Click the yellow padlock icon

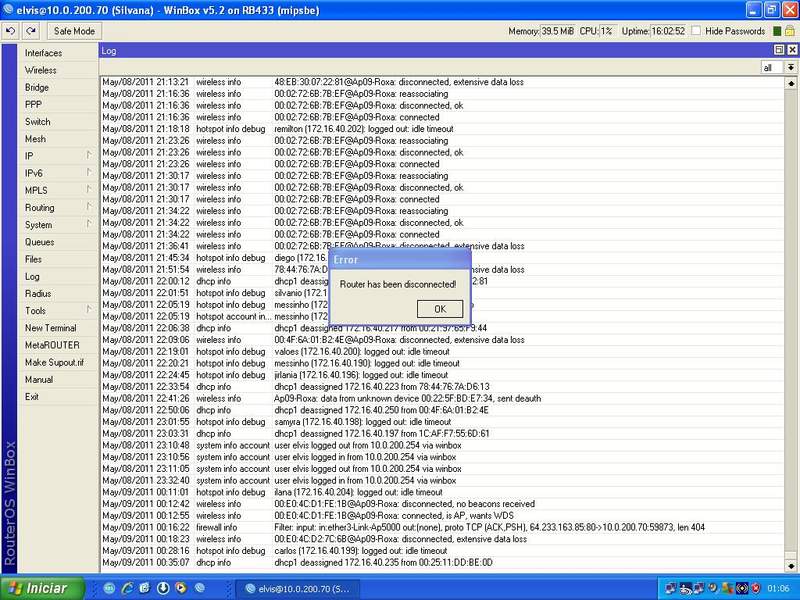(x=789, y=31)
